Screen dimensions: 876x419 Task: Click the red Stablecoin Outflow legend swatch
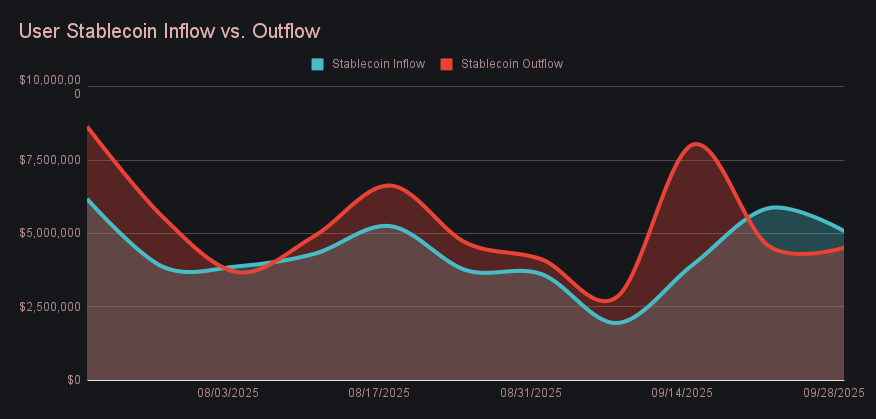(x=447, y=64)
